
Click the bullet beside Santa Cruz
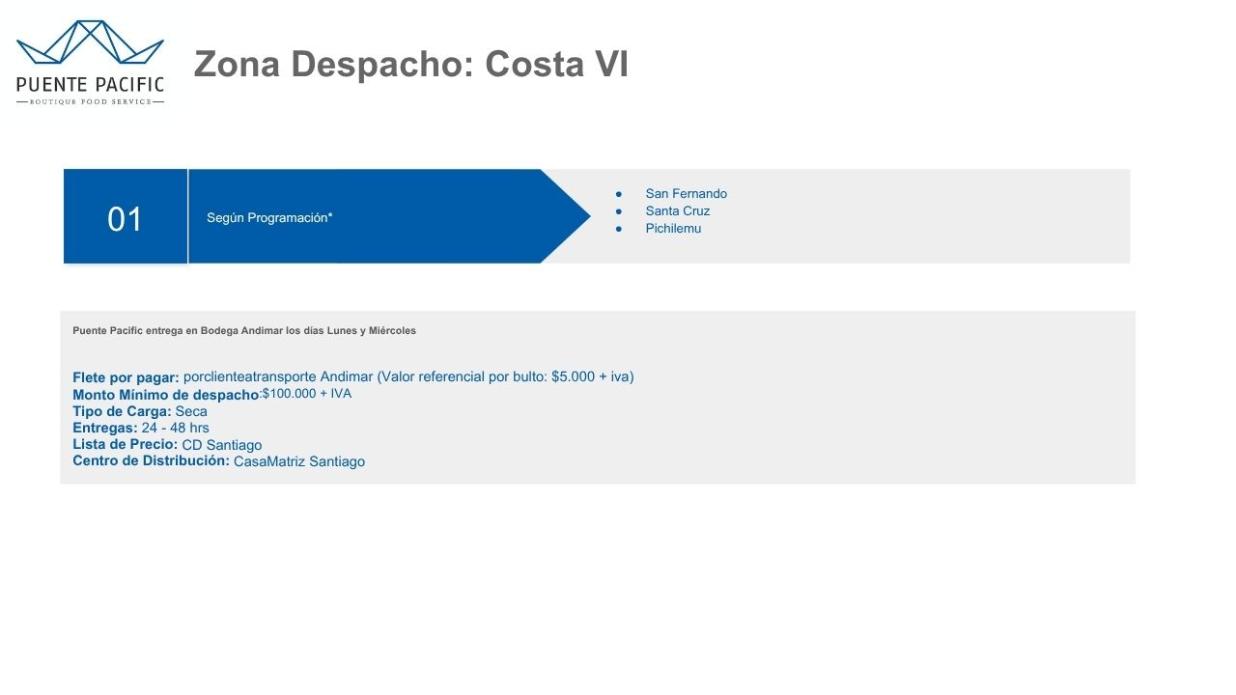coord(619,212)
